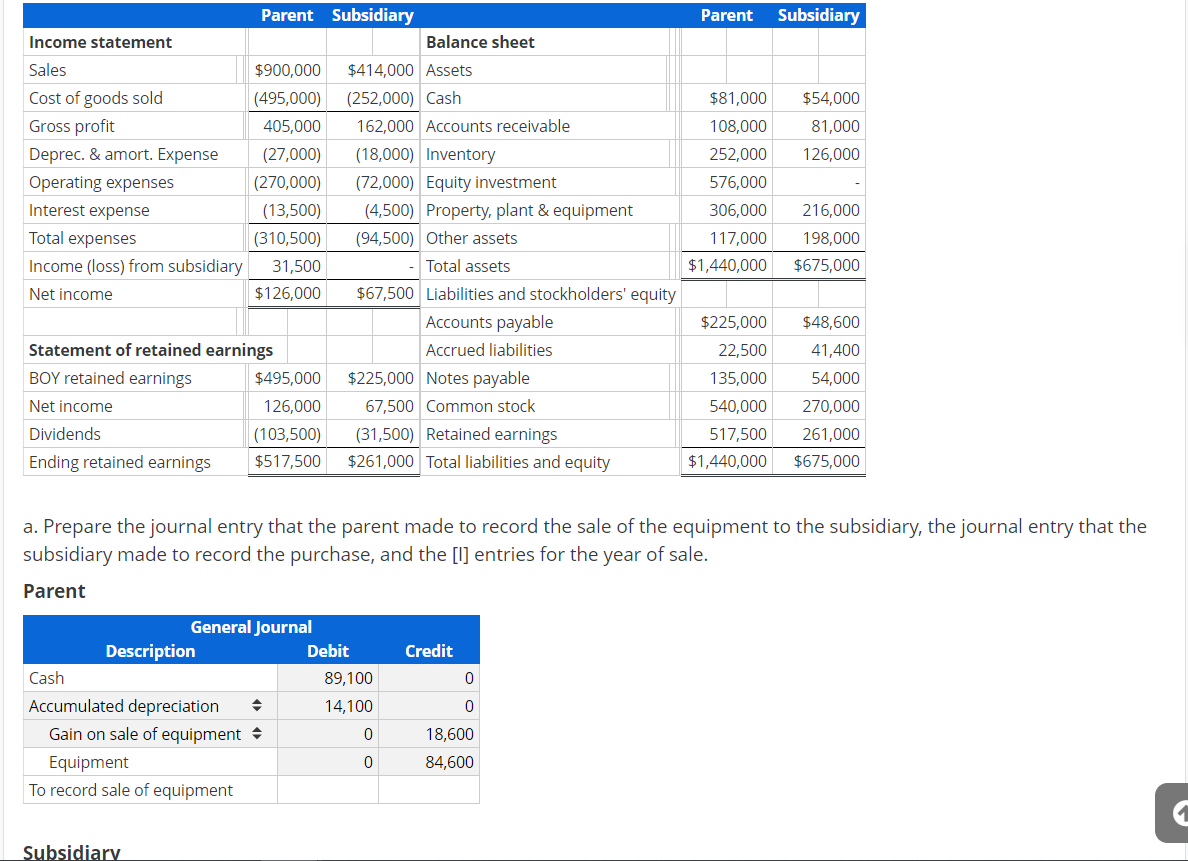Select Subsidiary Accrued liabilities 41,400
The width and height of the screenshot is (1188, 861).
pos(836,350)
